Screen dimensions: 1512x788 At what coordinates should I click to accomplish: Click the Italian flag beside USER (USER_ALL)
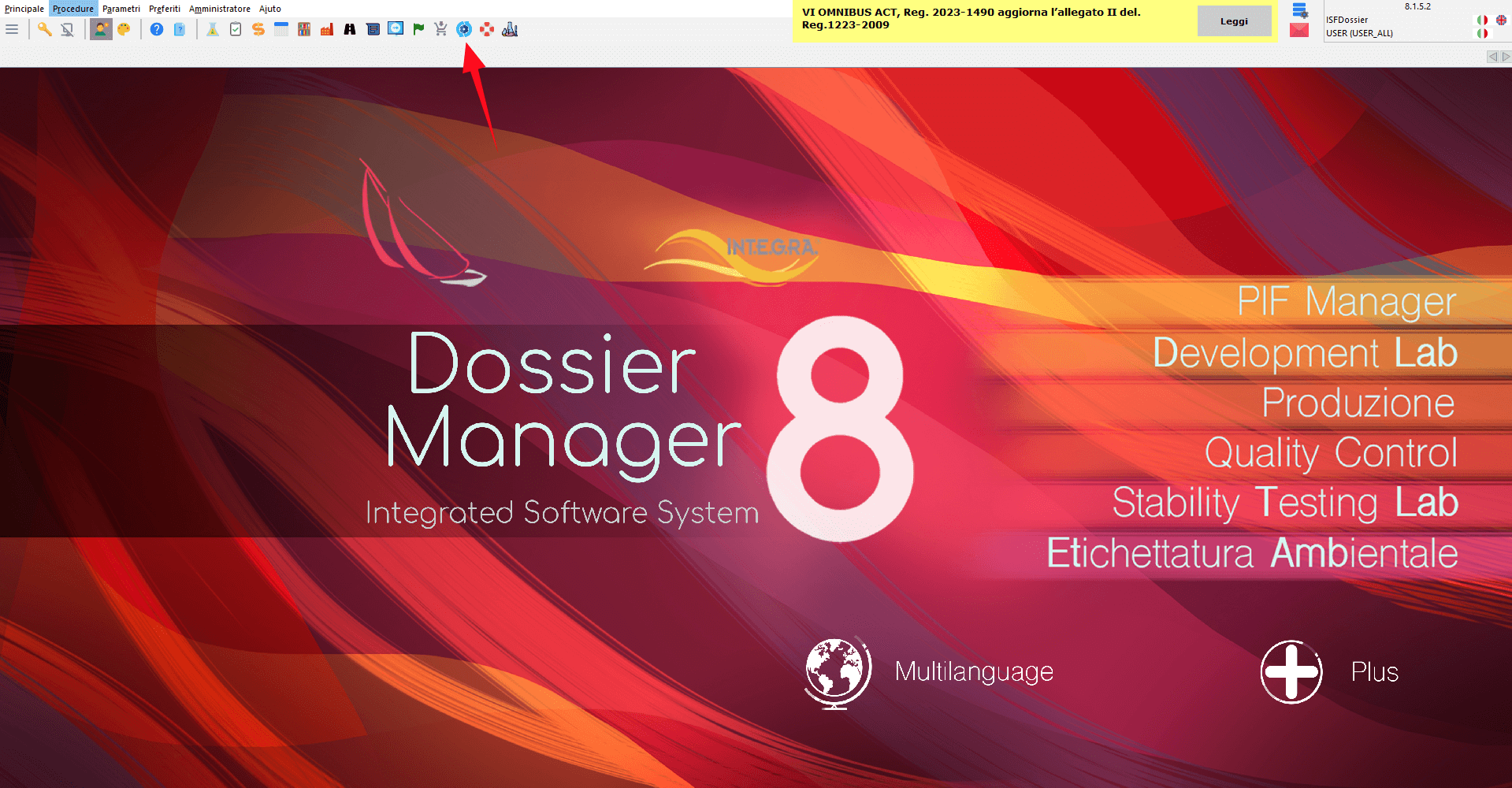tap(1482, 33)
